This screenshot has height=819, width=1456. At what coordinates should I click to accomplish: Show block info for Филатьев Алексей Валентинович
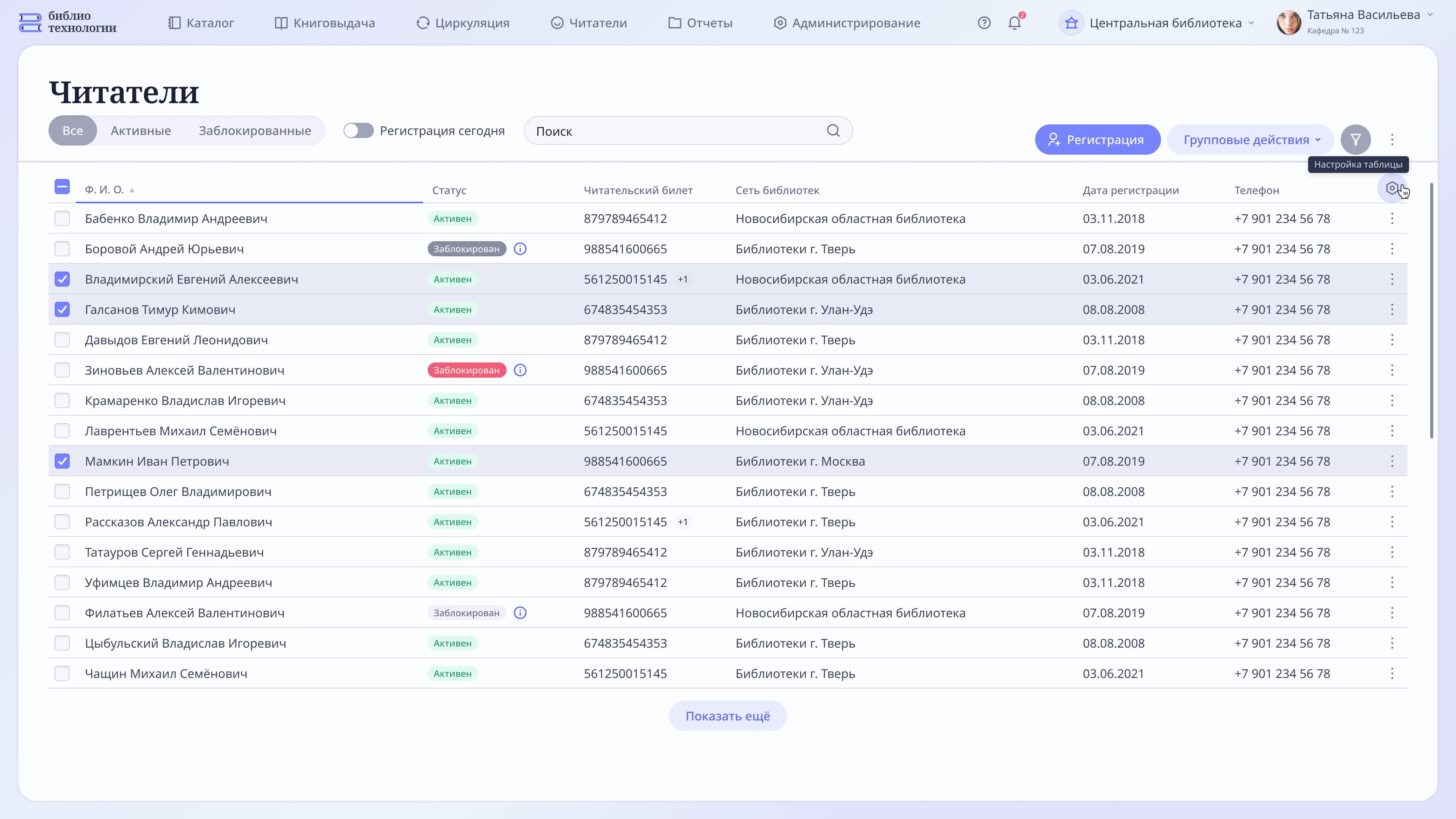coord(520,613)
